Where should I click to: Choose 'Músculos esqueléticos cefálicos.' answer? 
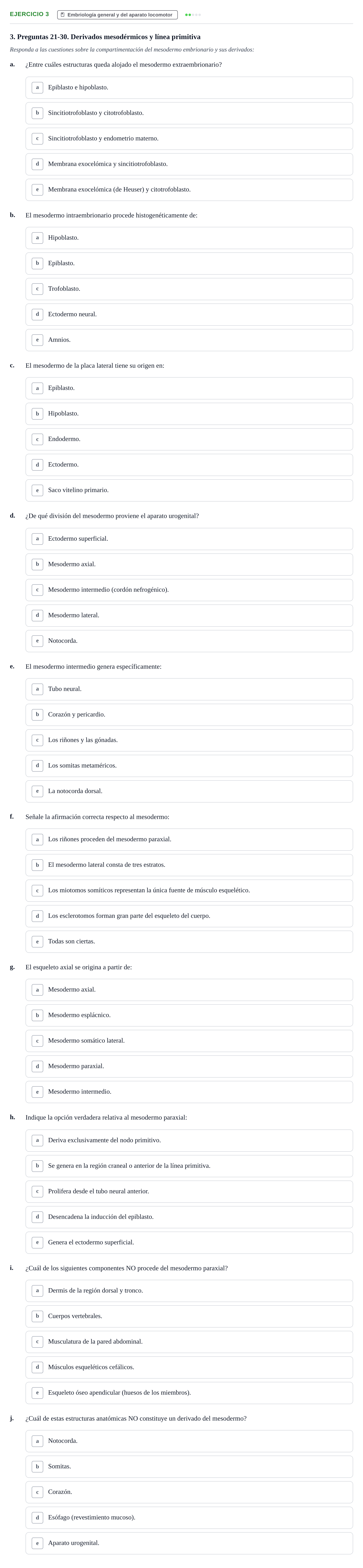point(189,1367)
